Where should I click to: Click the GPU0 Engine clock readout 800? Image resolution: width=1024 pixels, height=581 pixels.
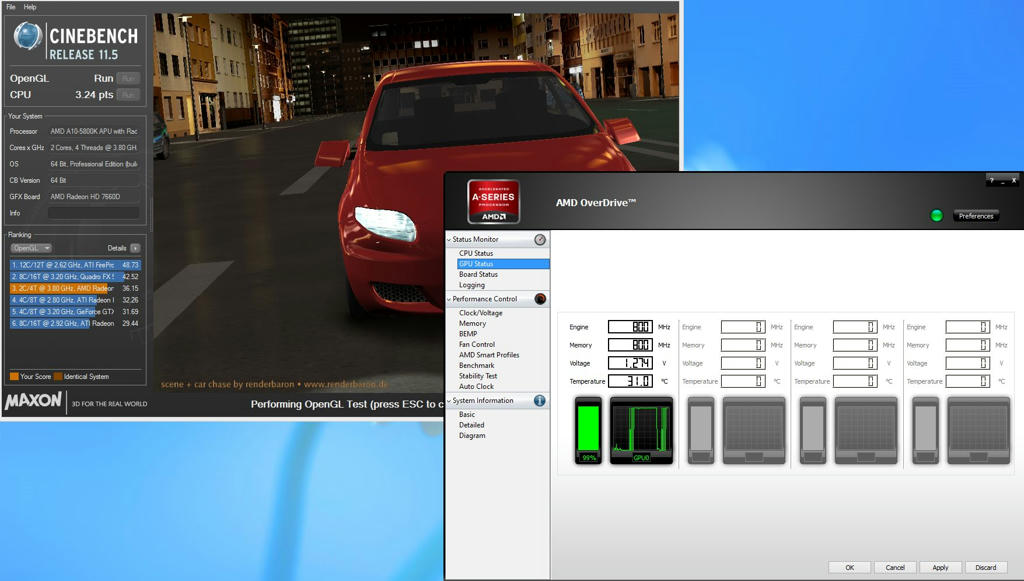(x=630, y=326)
